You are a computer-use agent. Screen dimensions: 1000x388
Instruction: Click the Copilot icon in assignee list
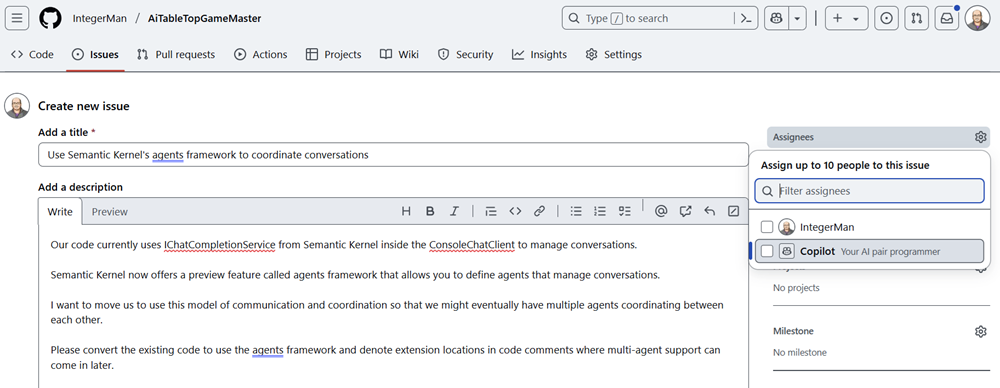pyautogui.click(x=787, y=251)
